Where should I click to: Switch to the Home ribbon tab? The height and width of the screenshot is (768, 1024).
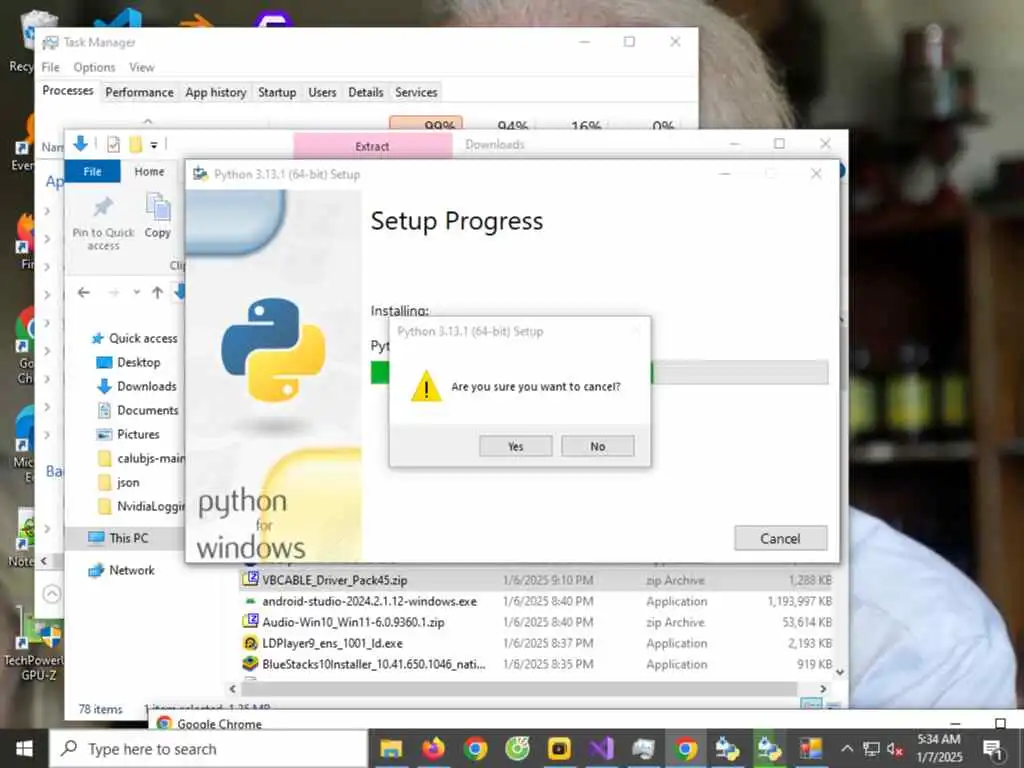click(149, 171)
